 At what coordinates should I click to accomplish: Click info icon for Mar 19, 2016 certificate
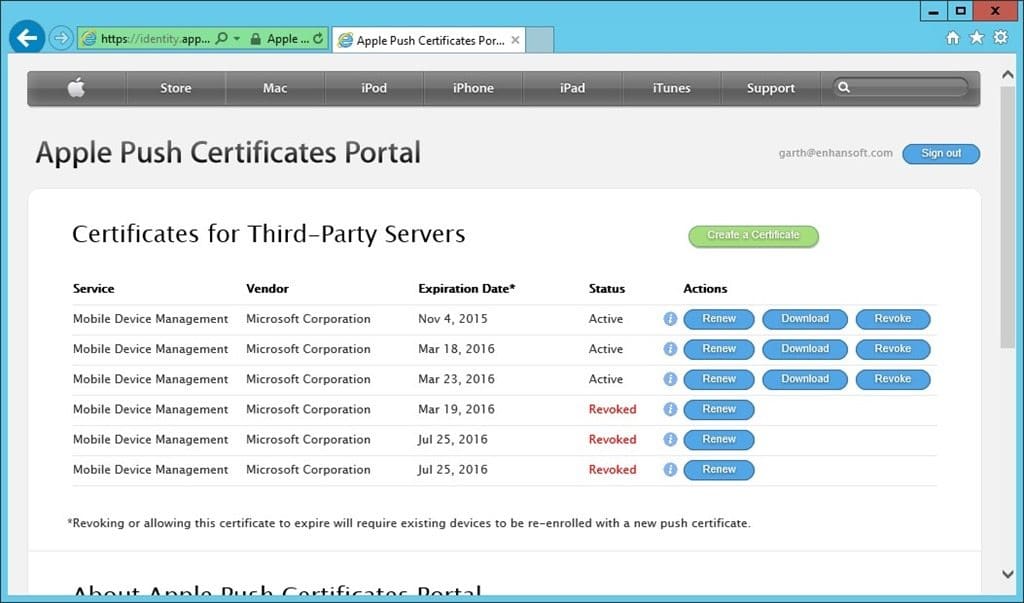[x=670, y=409]
